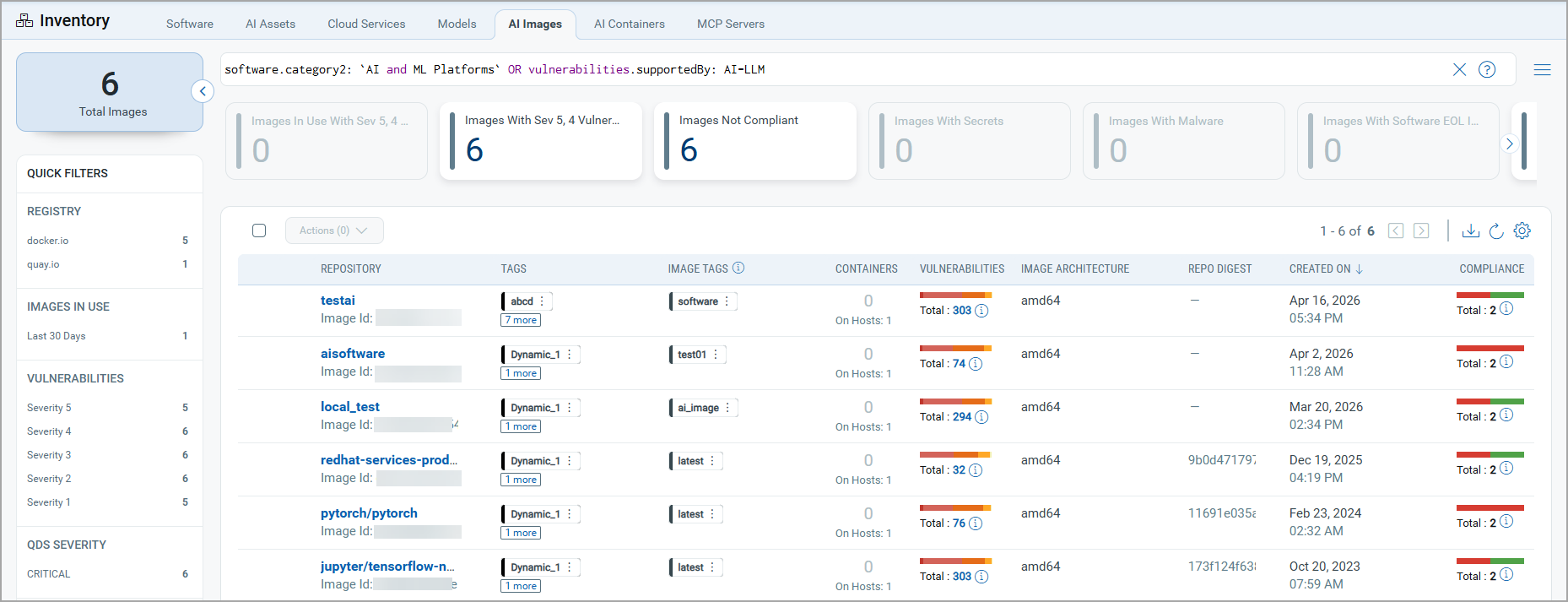
Task: Open options menu on abcd tag
Action: click(x=542, y=301)
